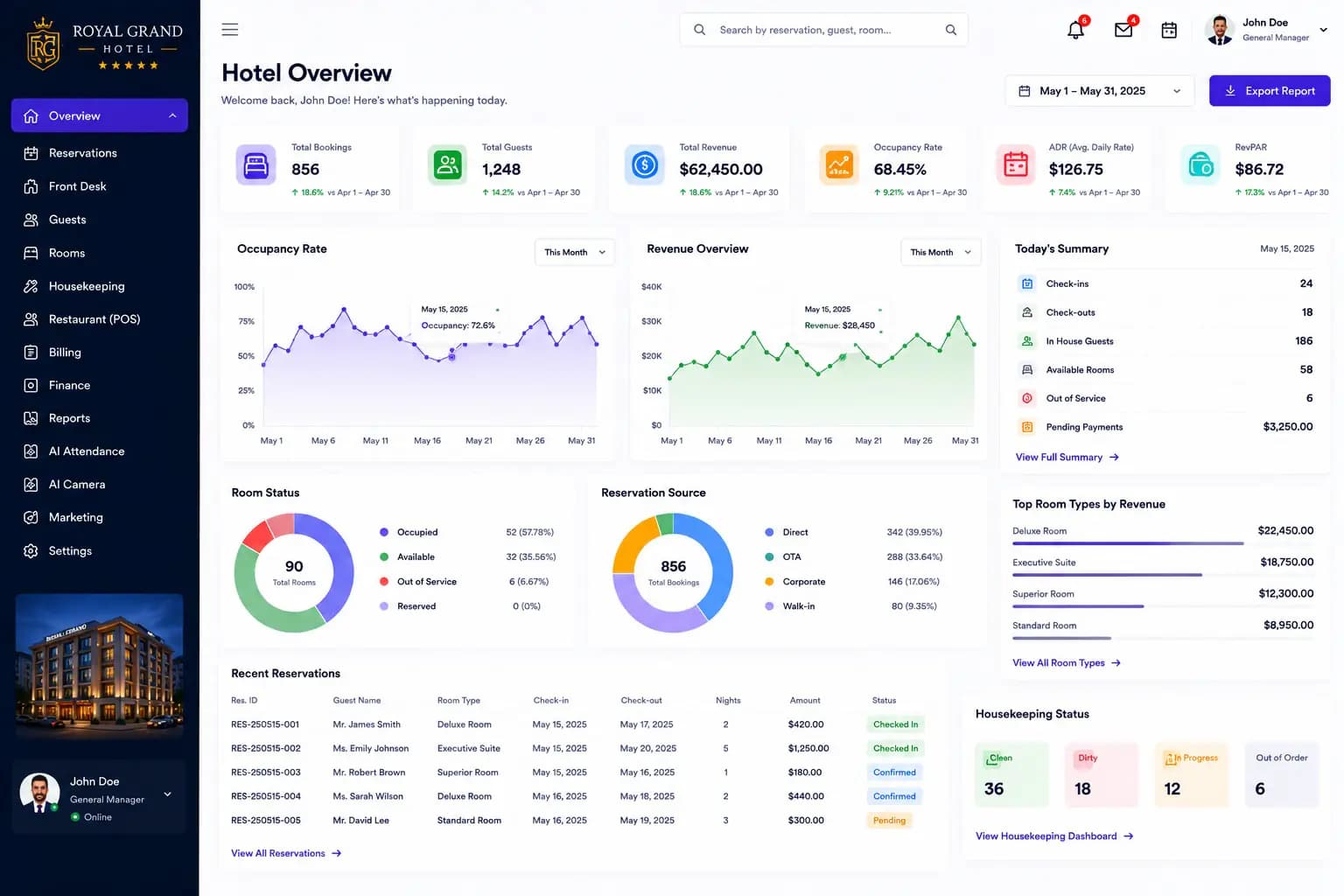Open Restaurant (POS) sidebar item
This screenshot has width=1344, height=896.
pos(100,319)
